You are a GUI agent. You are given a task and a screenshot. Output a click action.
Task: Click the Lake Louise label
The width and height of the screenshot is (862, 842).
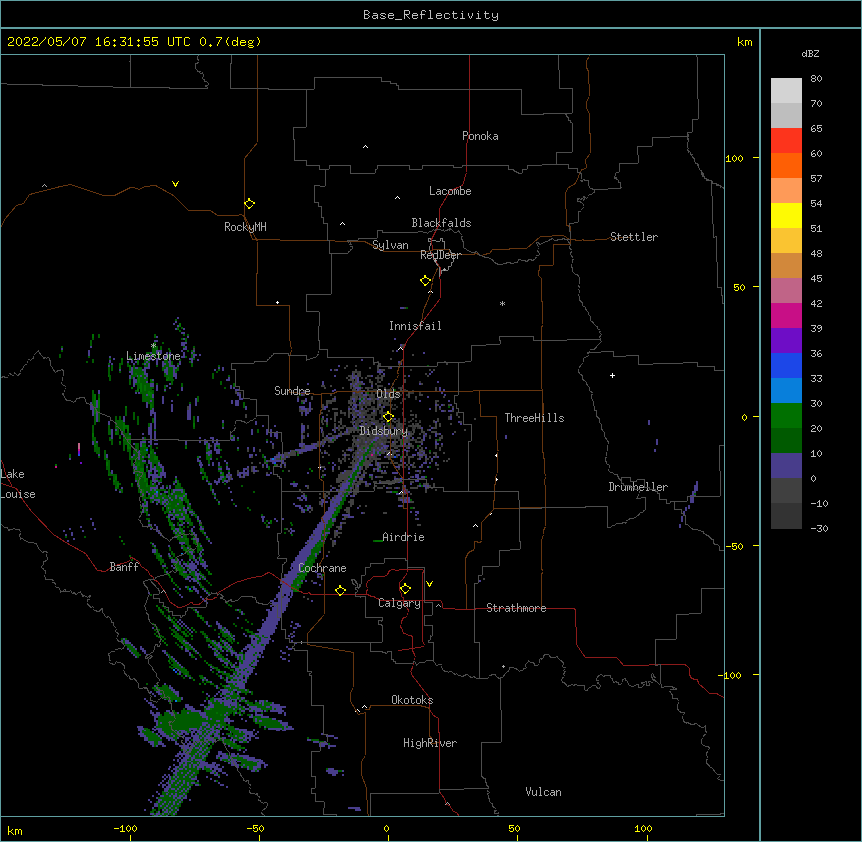tap(18, 484)
